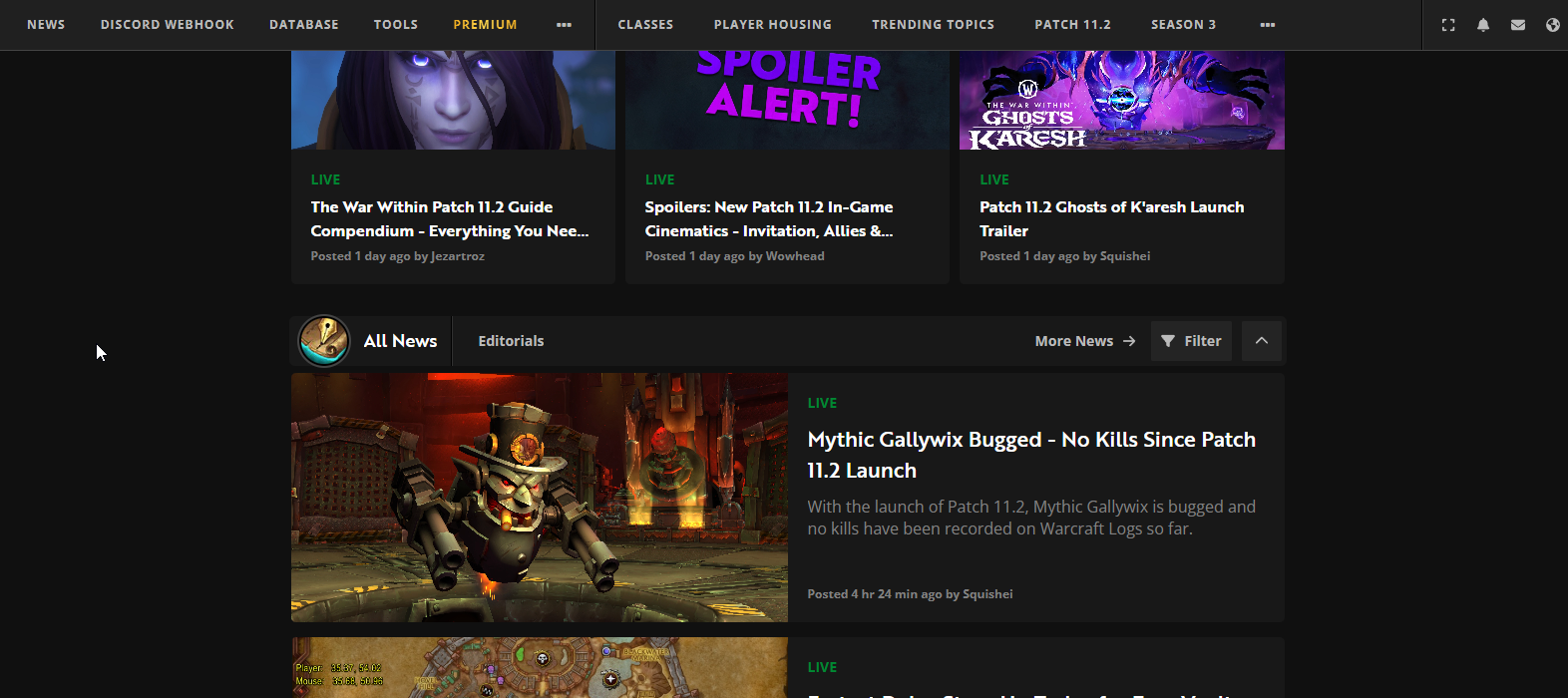Open the Discord Webhook menu item
This screenshot has width=1568, height=698.
click(168, 25)
